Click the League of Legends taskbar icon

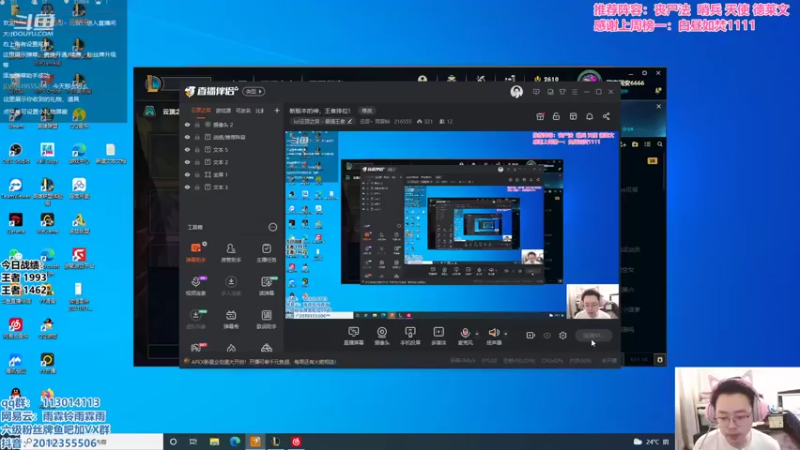(276, 441)
